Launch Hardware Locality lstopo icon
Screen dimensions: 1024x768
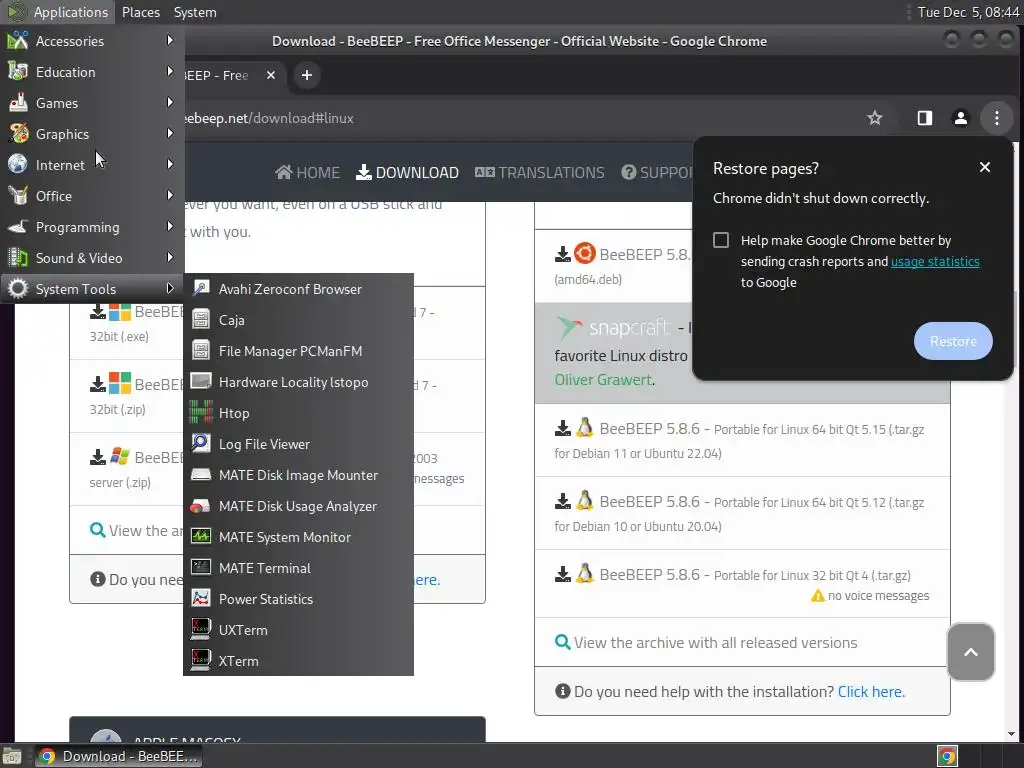click(x=200, y=381)
